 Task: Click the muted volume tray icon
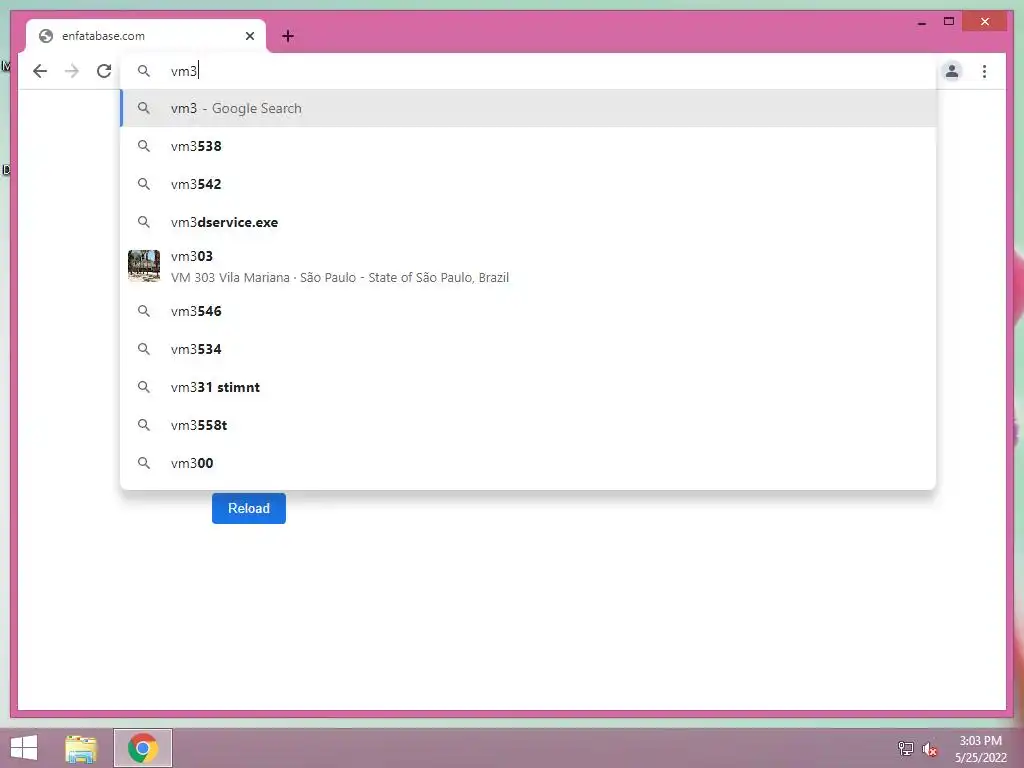click(930, 748)
